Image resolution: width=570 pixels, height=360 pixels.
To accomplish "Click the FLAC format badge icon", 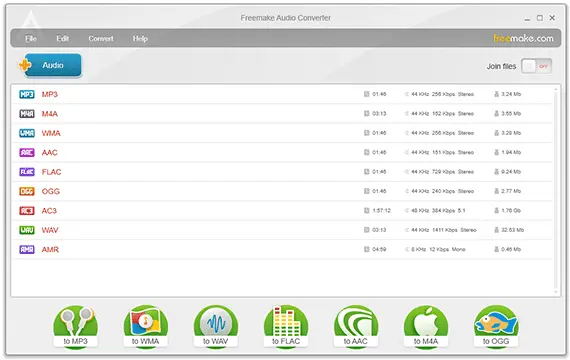I will coord(27,172).
